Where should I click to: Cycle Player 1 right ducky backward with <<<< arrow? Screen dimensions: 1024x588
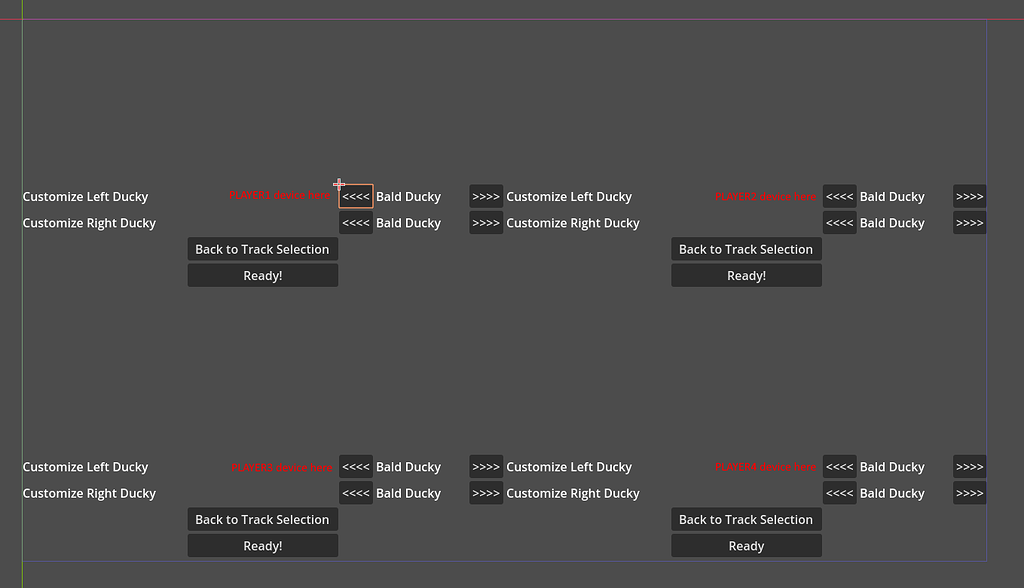tap(355, 222)
